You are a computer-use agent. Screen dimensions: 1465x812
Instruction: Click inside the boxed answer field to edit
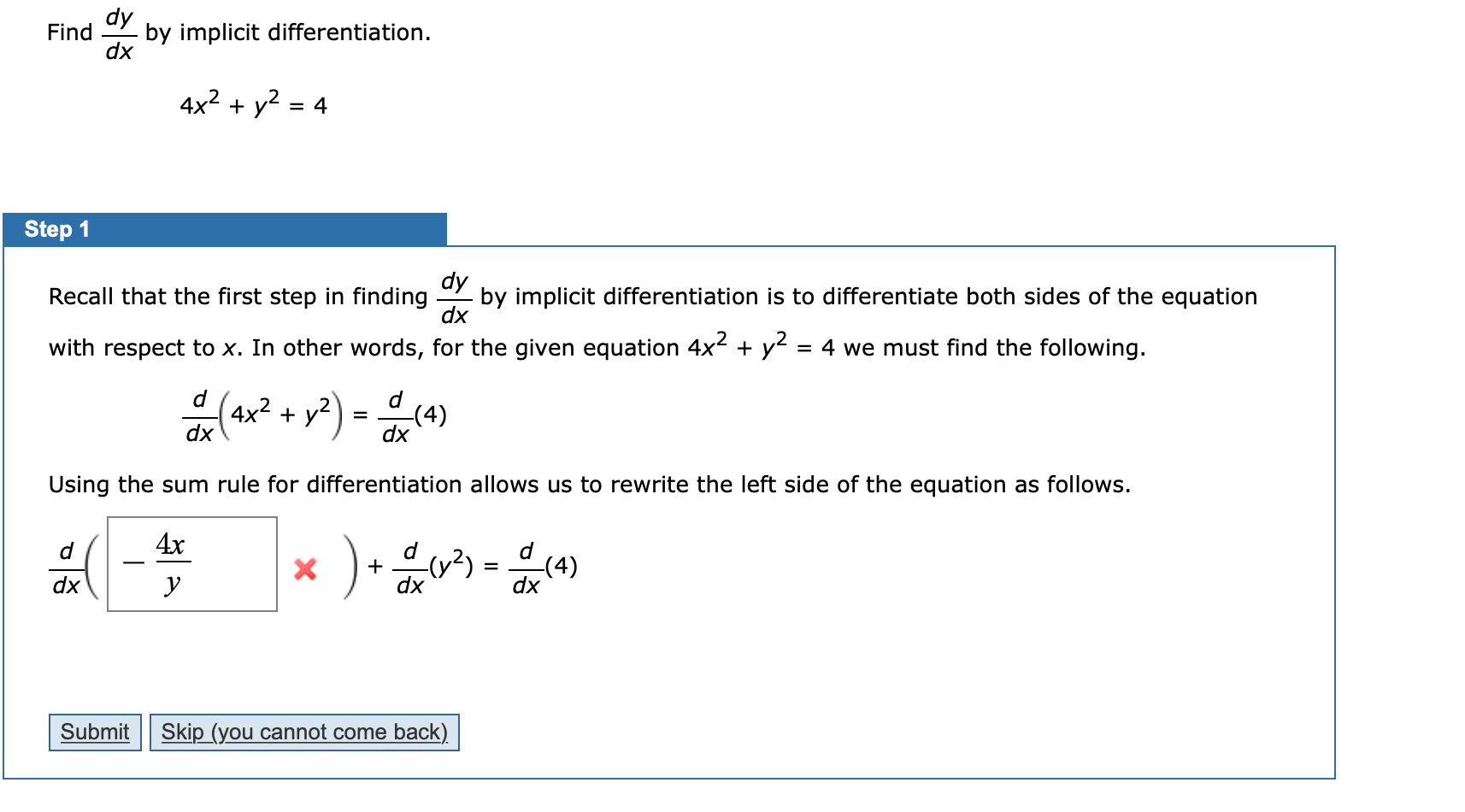[x=192, y=563]
